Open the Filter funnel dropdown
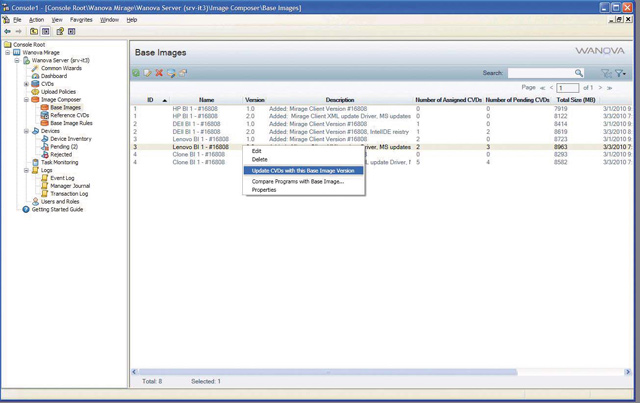Viewport: 640px width, 403px height. coord(620,73)
